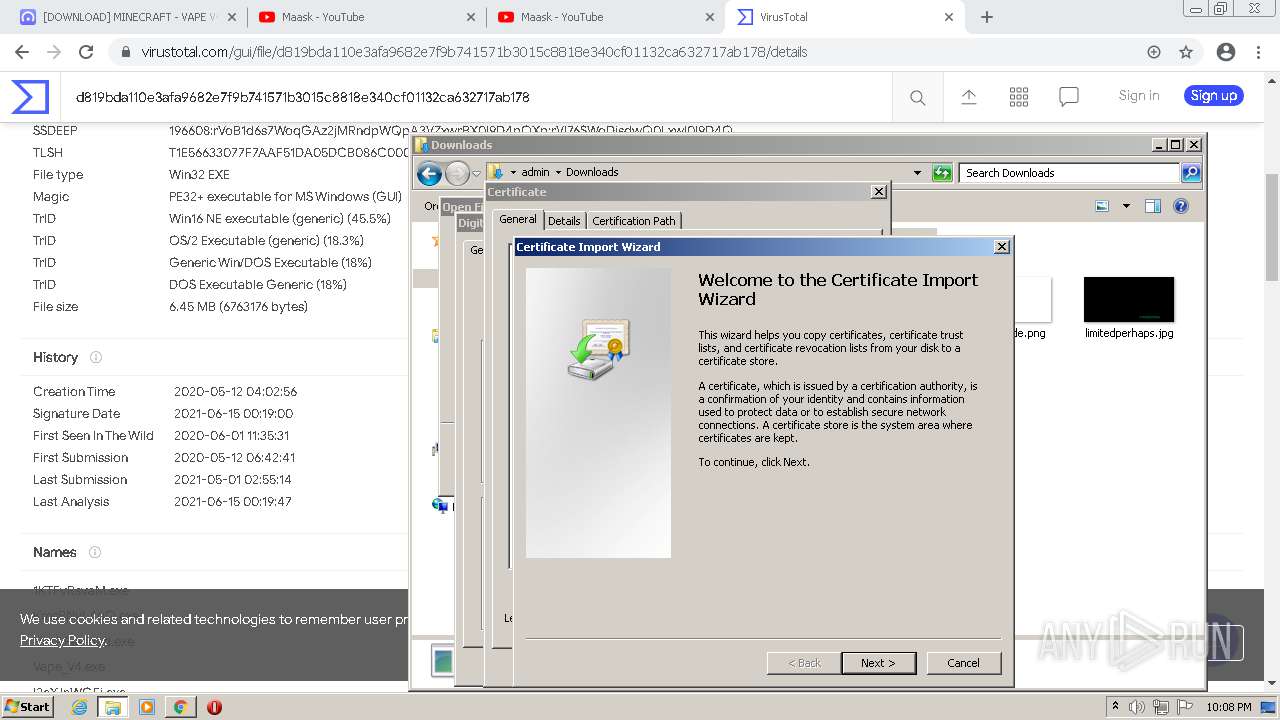Click the network tray icon
Image resolution: width=1280 pixels, height=720 pixels.
click(1160, 707)
